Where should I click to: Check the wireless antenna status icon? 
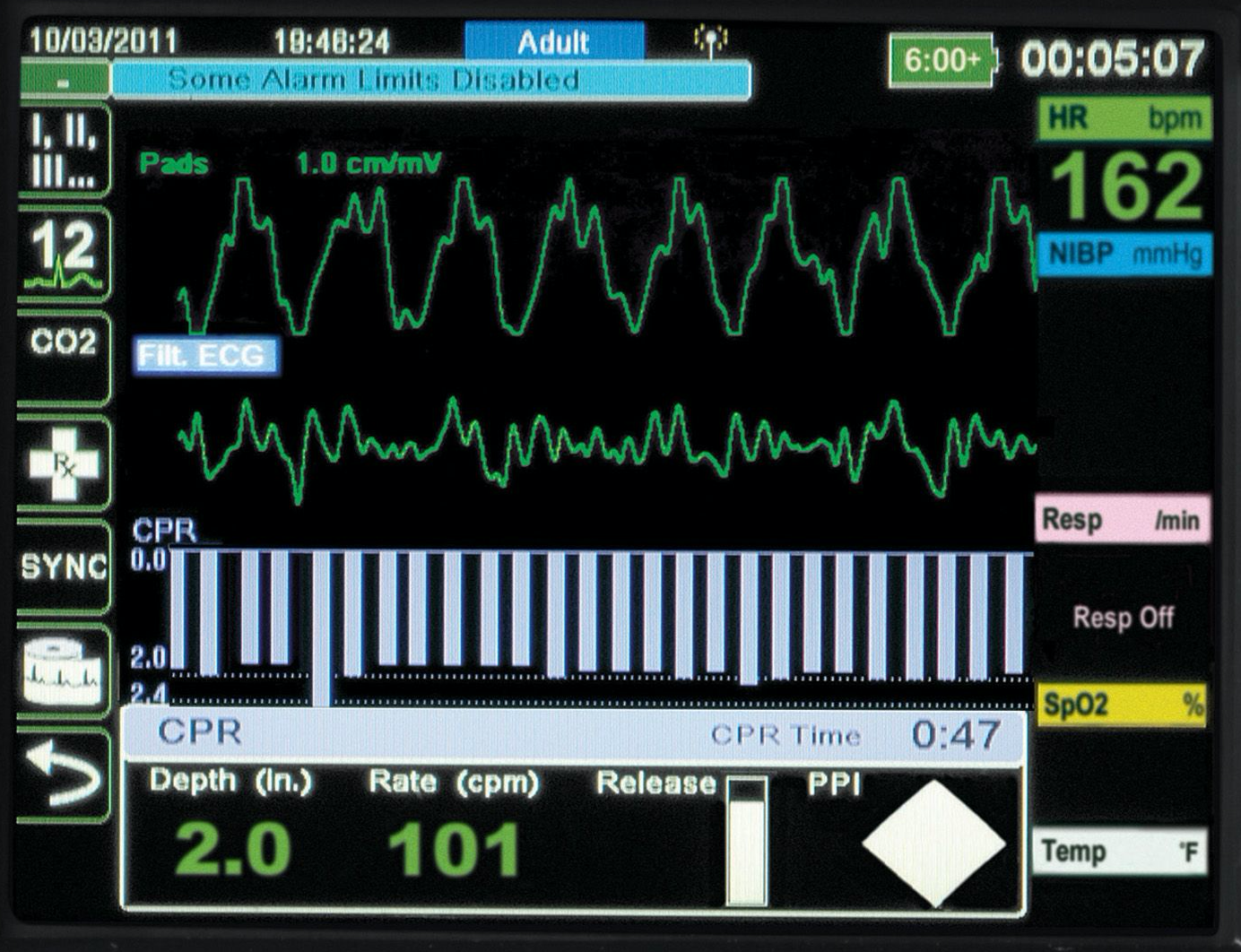pos(711,40)
